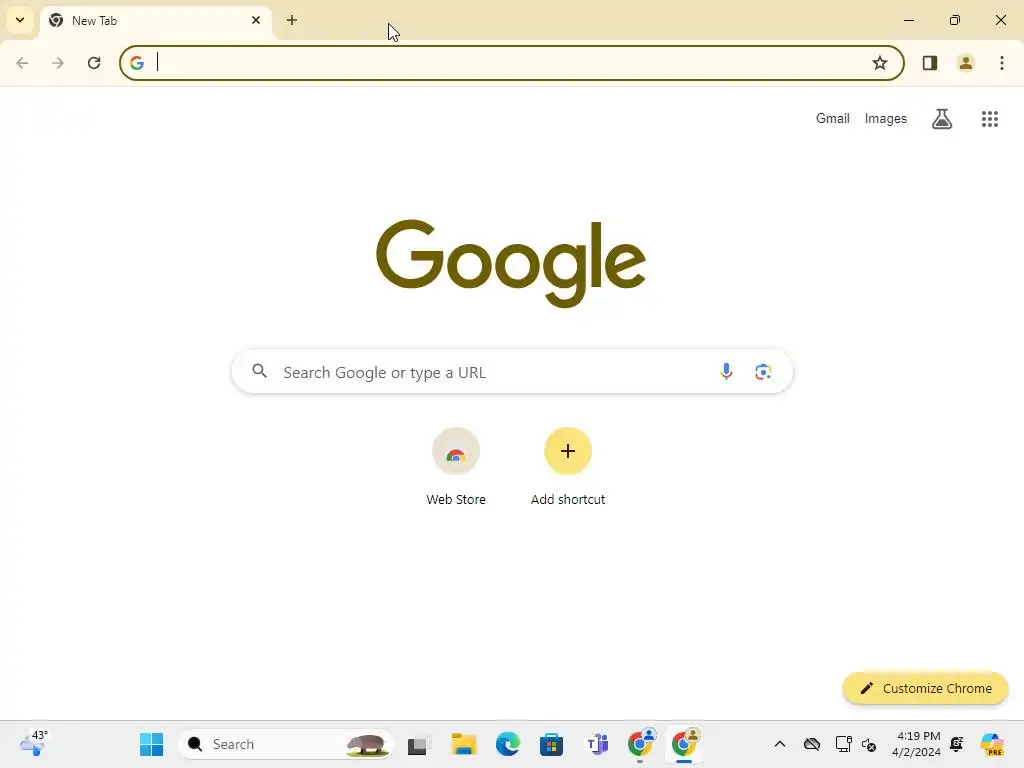Screen dimensions: 1024x768
Task: Open the Google apps grid
Action: pyautogui.click(x=990, y=119)
